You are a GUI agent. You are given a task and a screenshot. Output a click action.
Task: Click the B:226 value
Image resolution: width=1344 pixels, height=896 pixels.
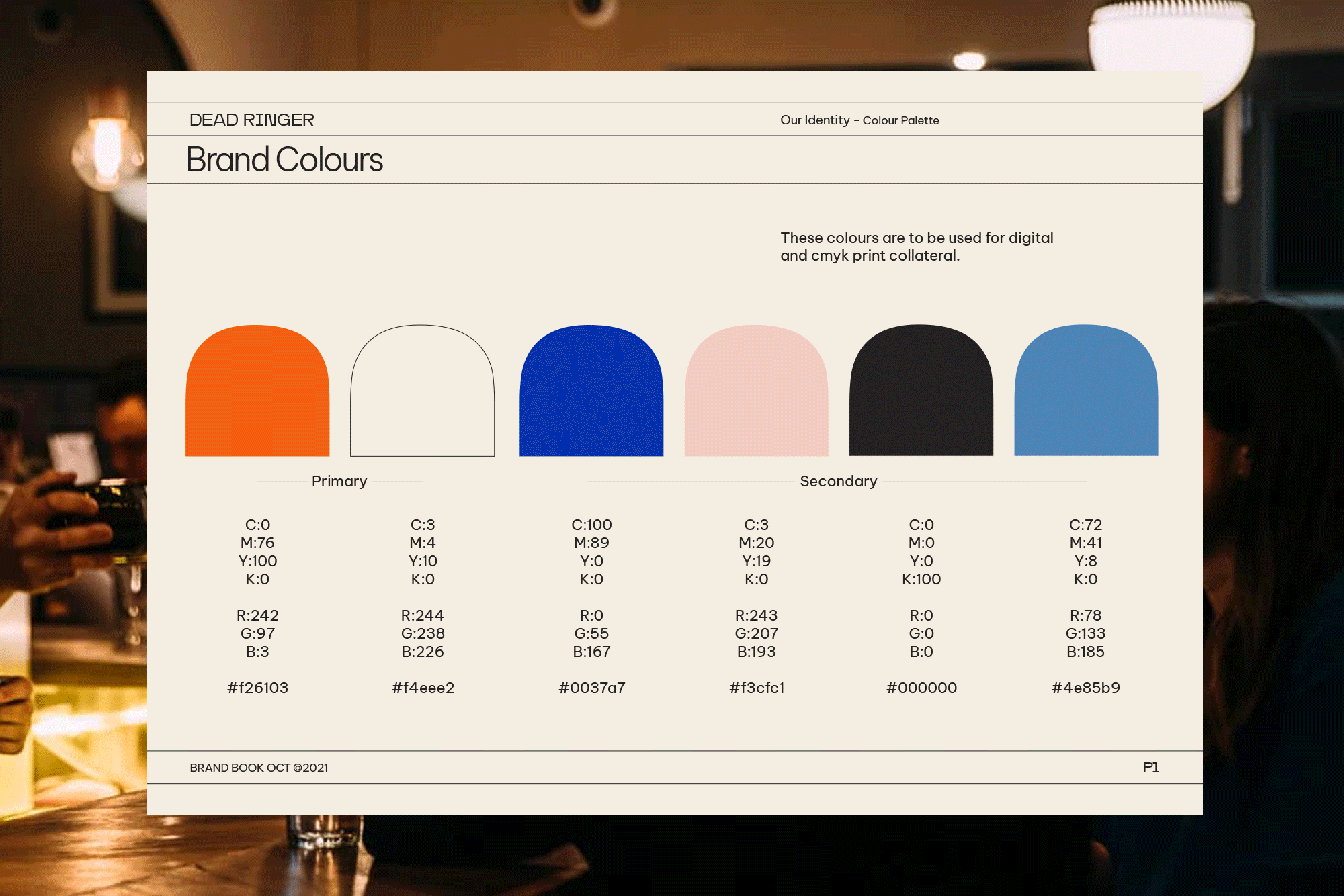point(423,652)
